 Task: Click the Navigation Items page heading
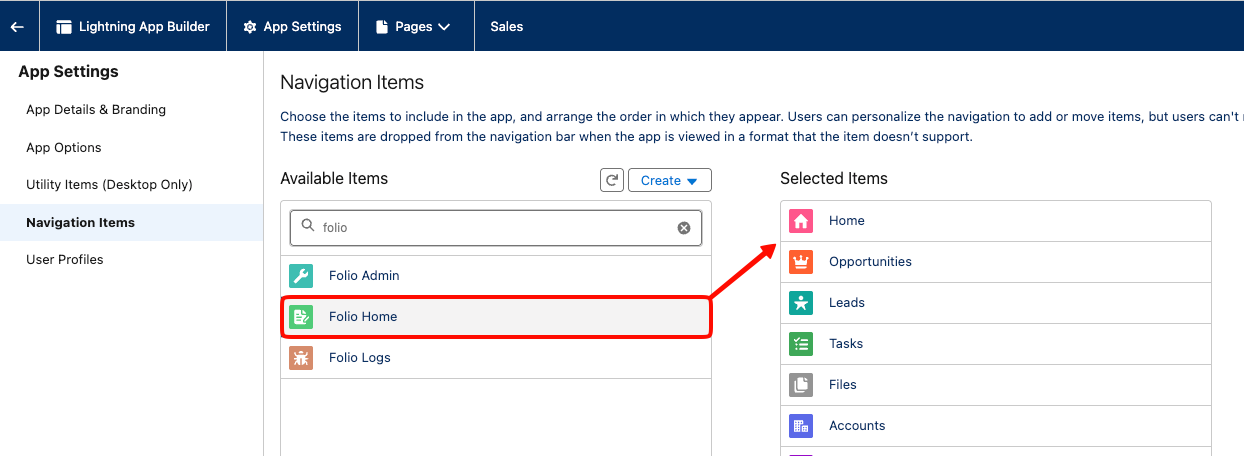click(352, 83)
